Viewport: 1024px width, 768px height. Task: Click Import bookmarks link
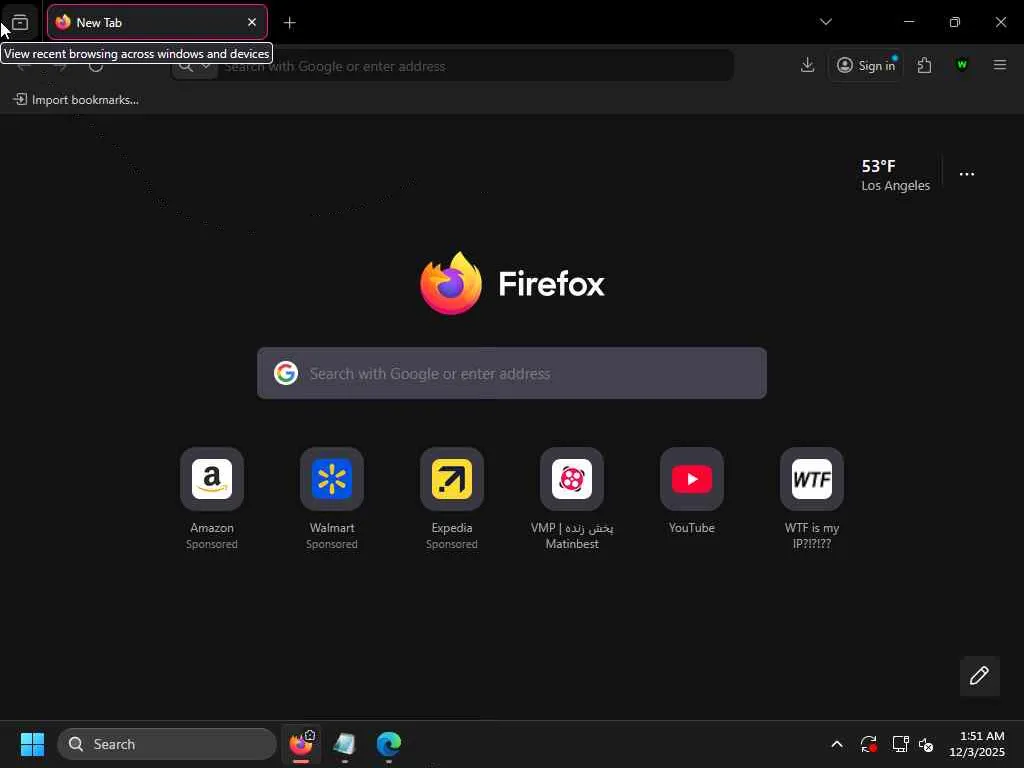point(76,99)
